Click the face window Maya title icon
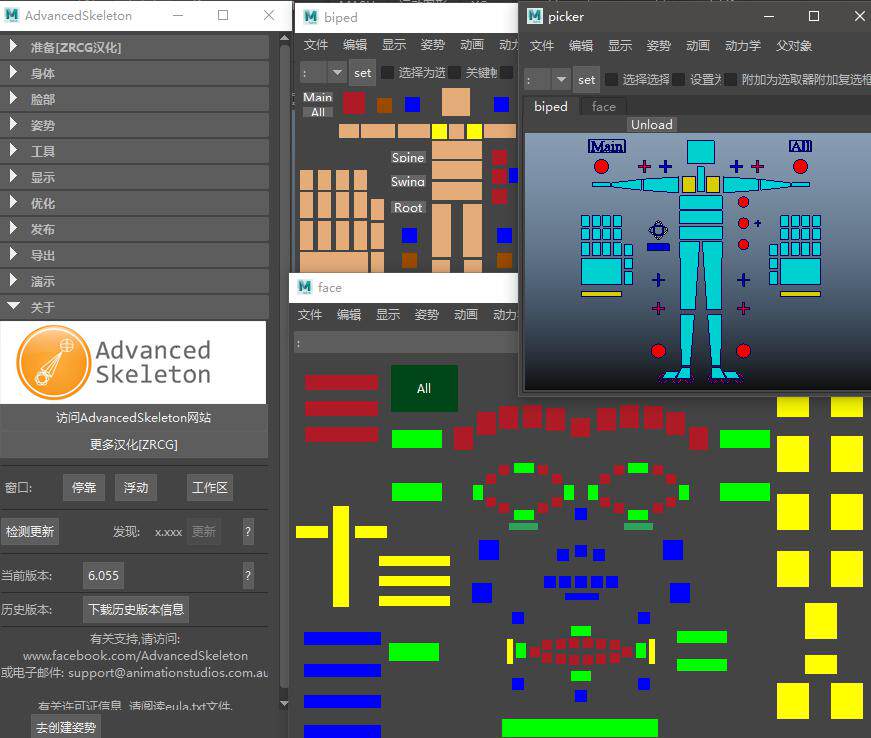The width and height of the screenshot is (871, 738). click(304, 287)
